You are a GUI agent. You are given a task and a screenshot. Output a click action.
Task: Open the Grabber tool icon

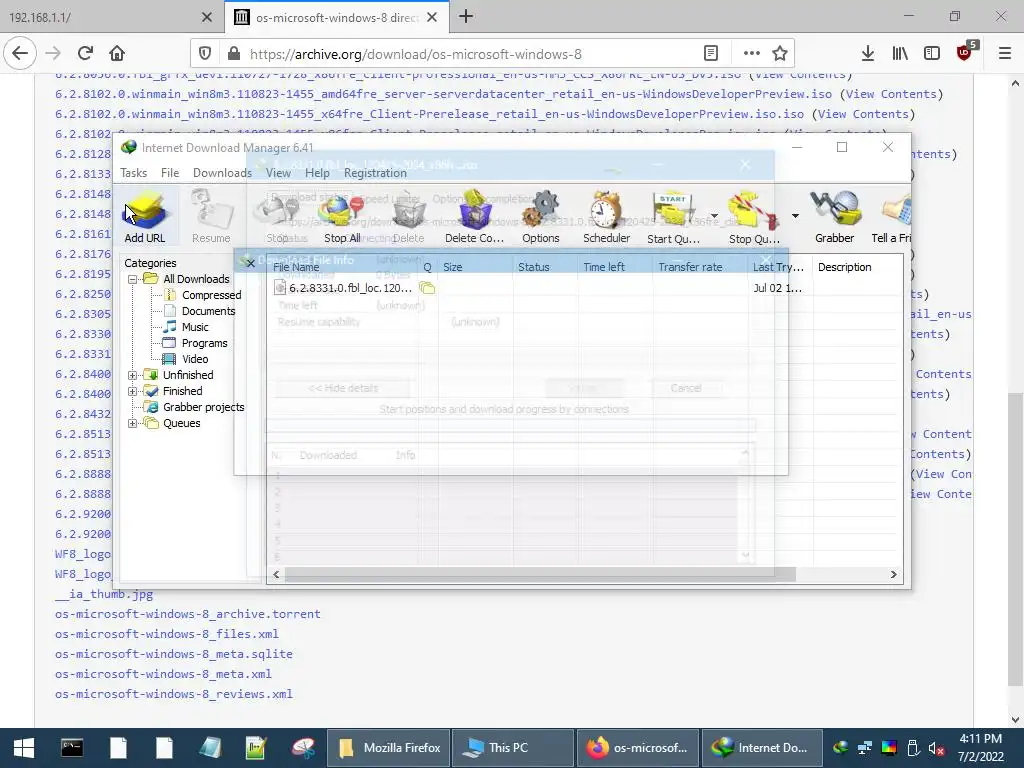[835, 217]
